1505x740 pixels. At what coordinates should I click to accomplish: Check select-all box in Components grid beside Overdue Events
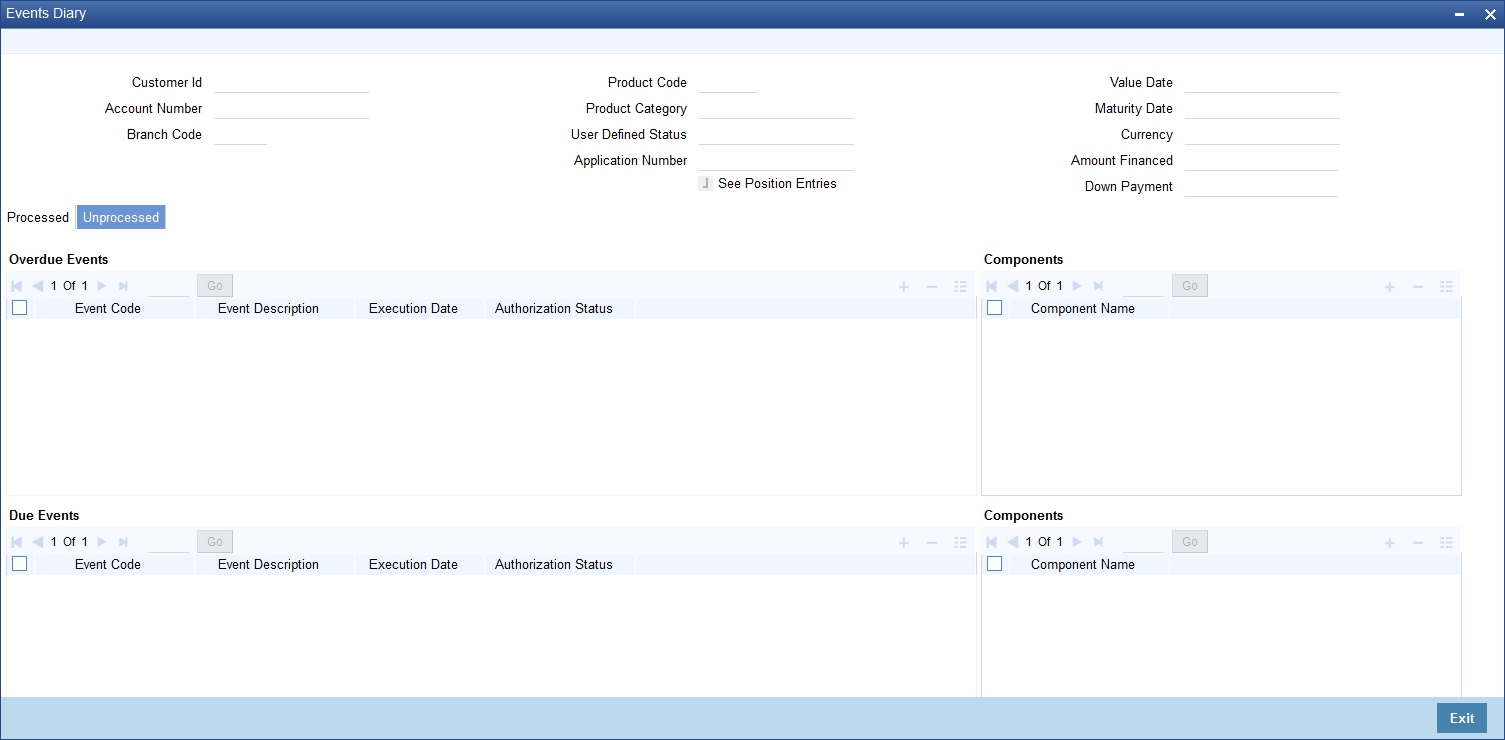(994, 308)
